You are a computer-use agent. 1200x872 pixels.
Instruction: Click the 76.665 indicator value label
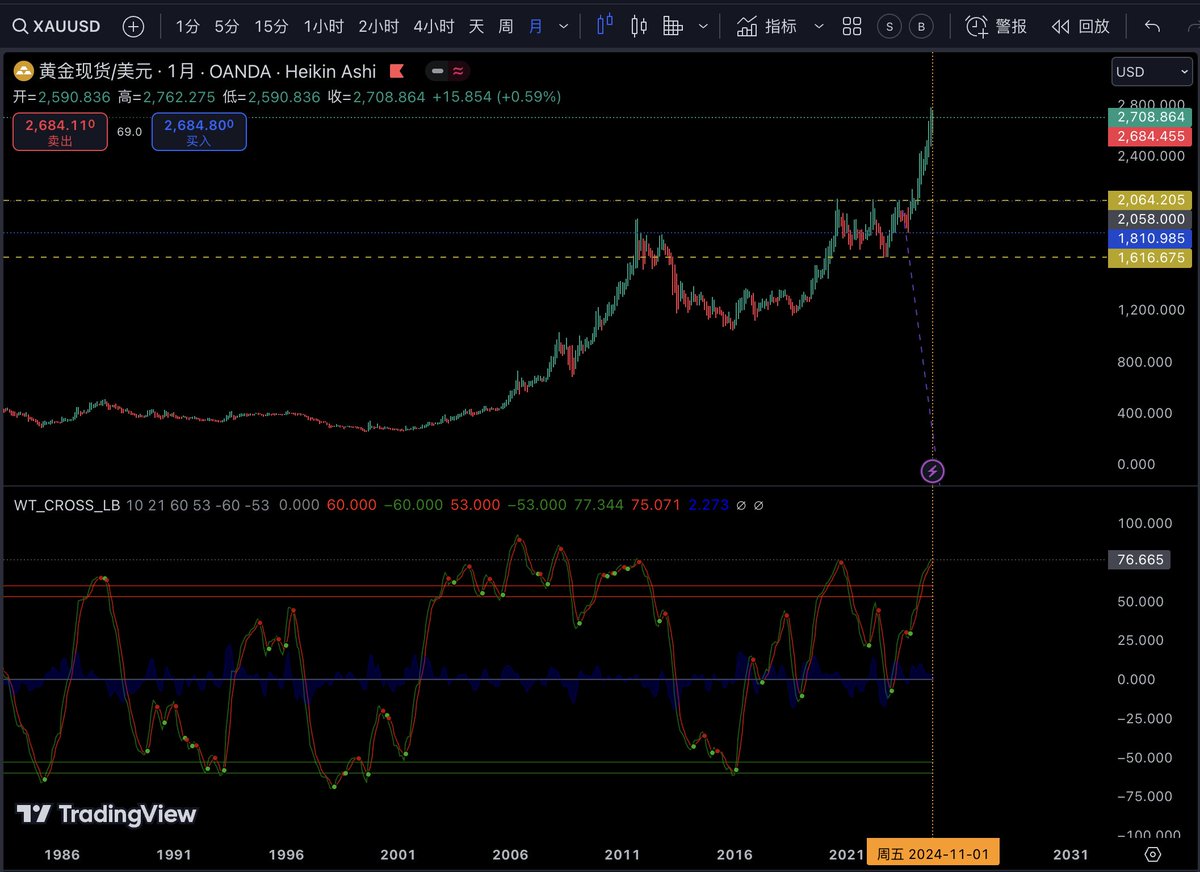[x=1138, y=560]
